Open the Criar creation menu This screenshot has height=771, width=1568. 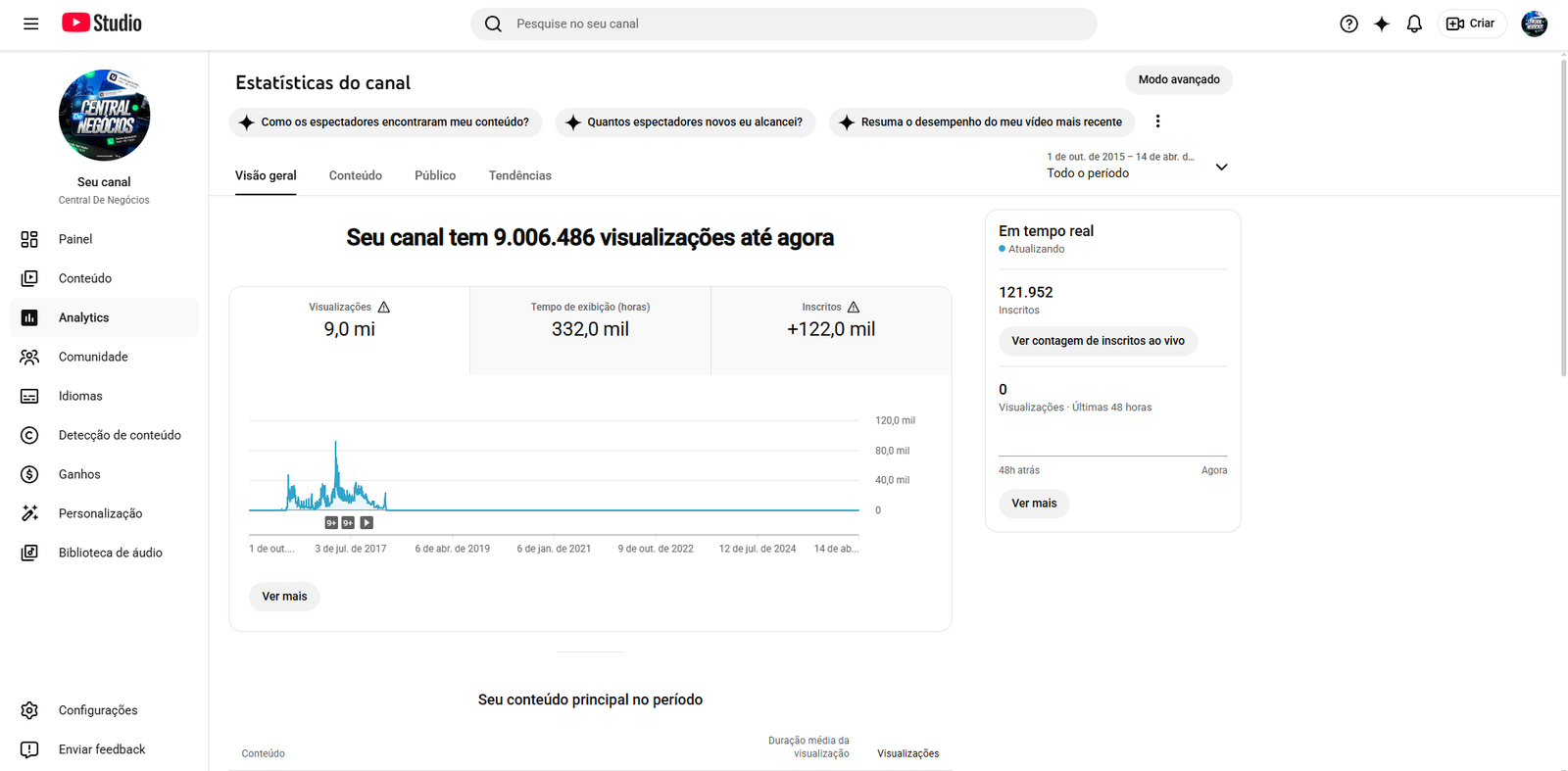click(1471, 24)
